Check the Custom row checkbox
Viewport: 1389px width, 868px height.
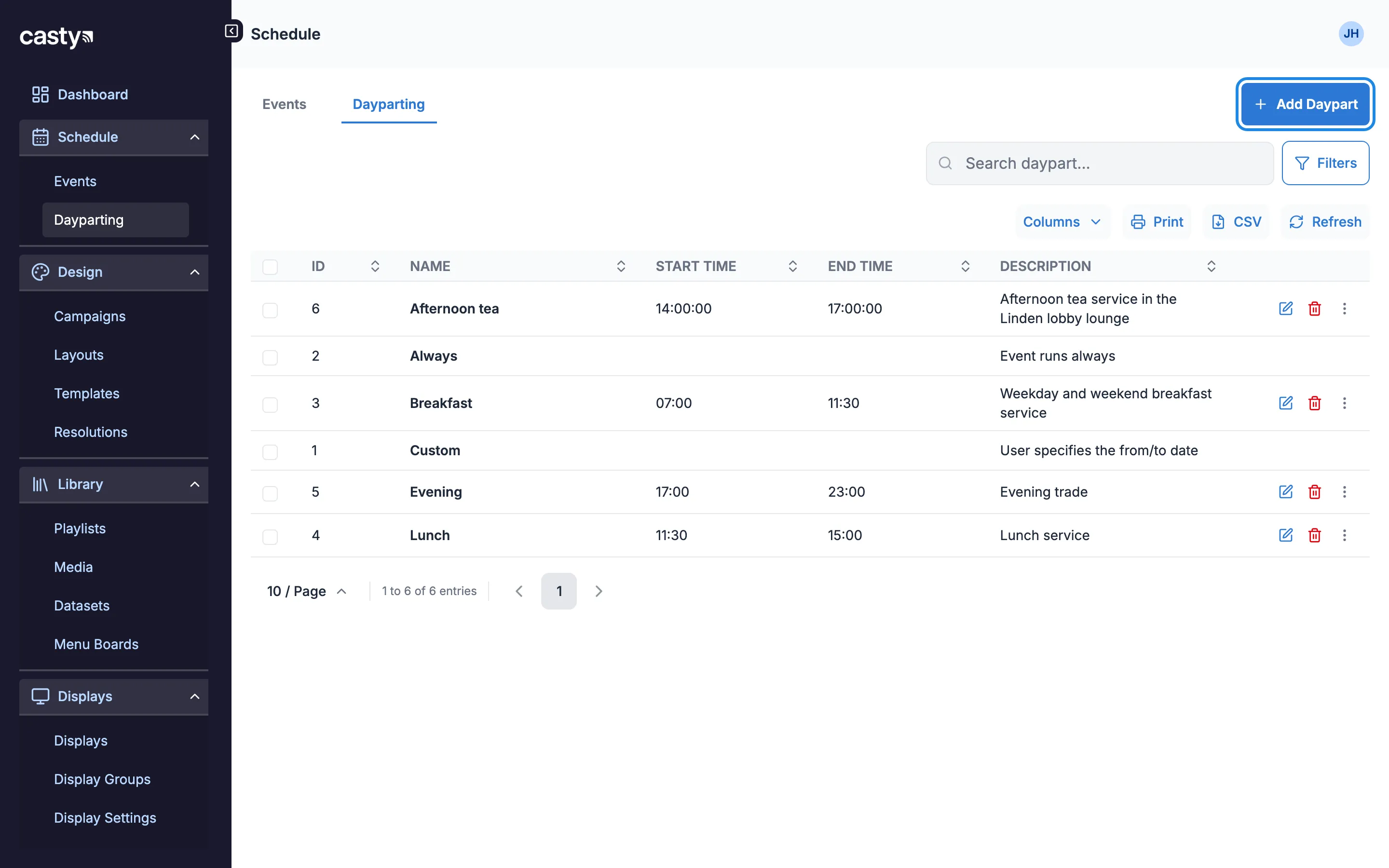pyautogui.click(x=270, y=452)
